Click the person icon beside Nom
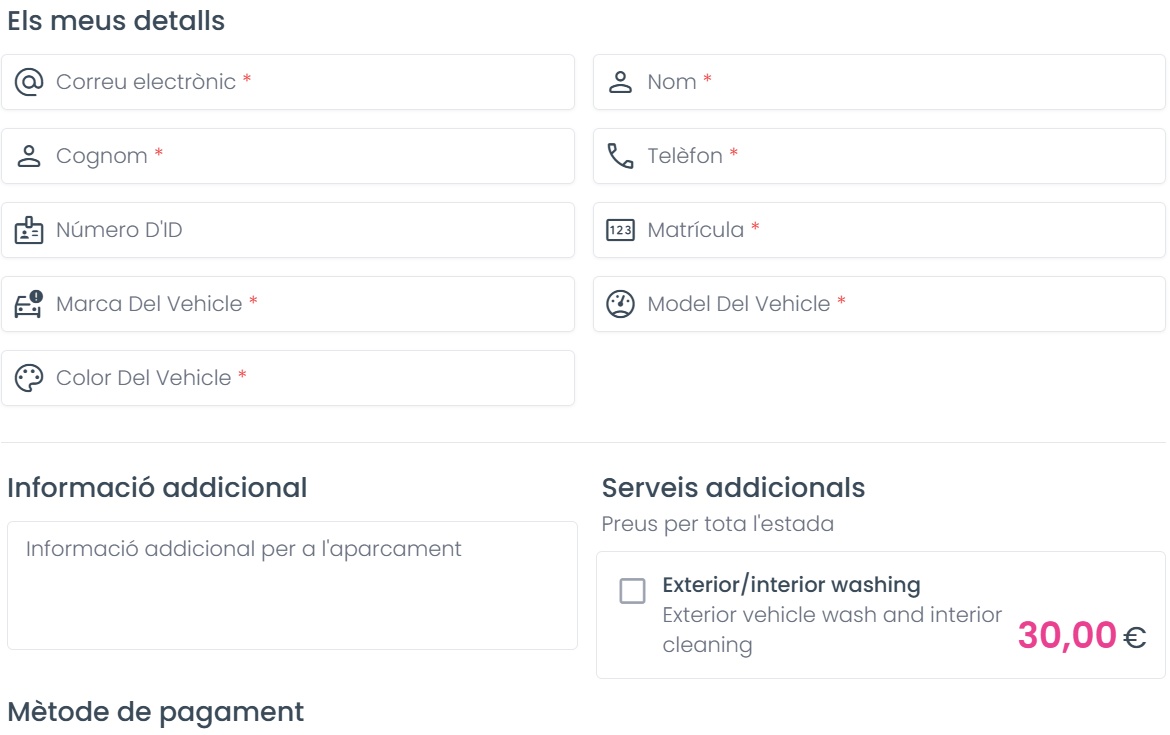 (621, 82)
